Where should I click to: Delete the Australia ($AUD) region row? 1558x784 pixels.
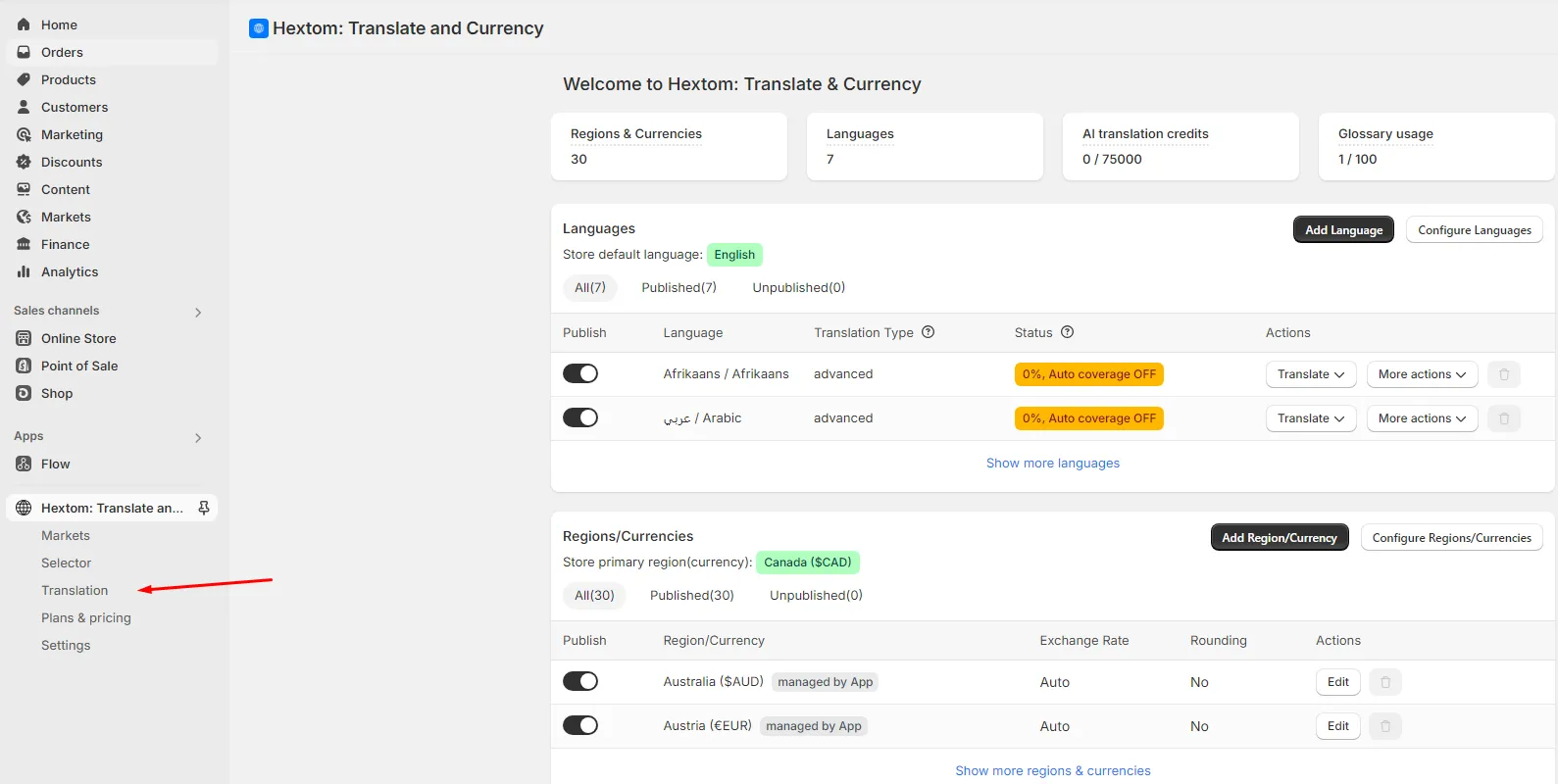[1385, 682]
